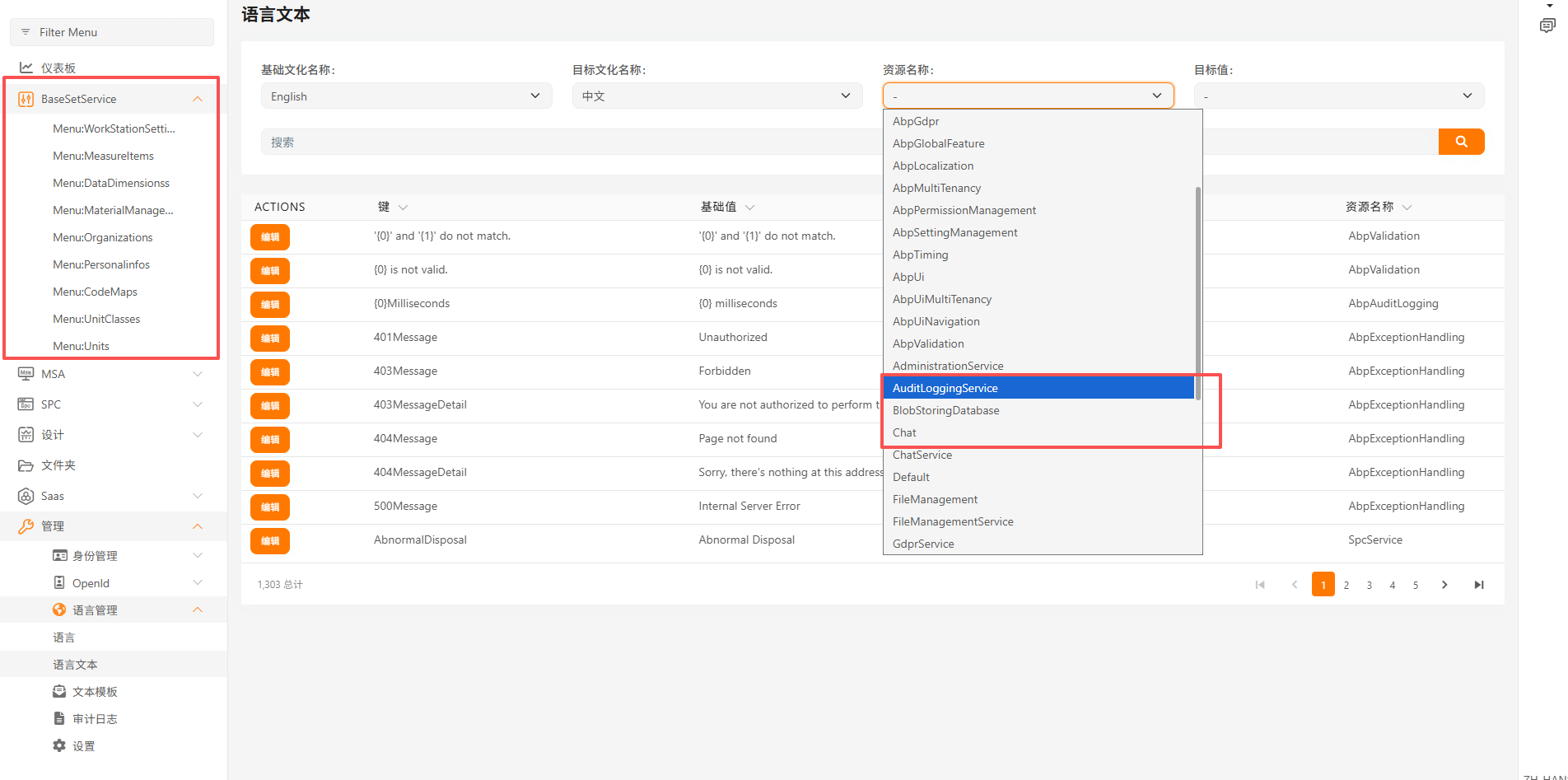This screenshot has width=1568, height=780.
Task: Open the 目标值 dropdown
Action: point(1338,96)
